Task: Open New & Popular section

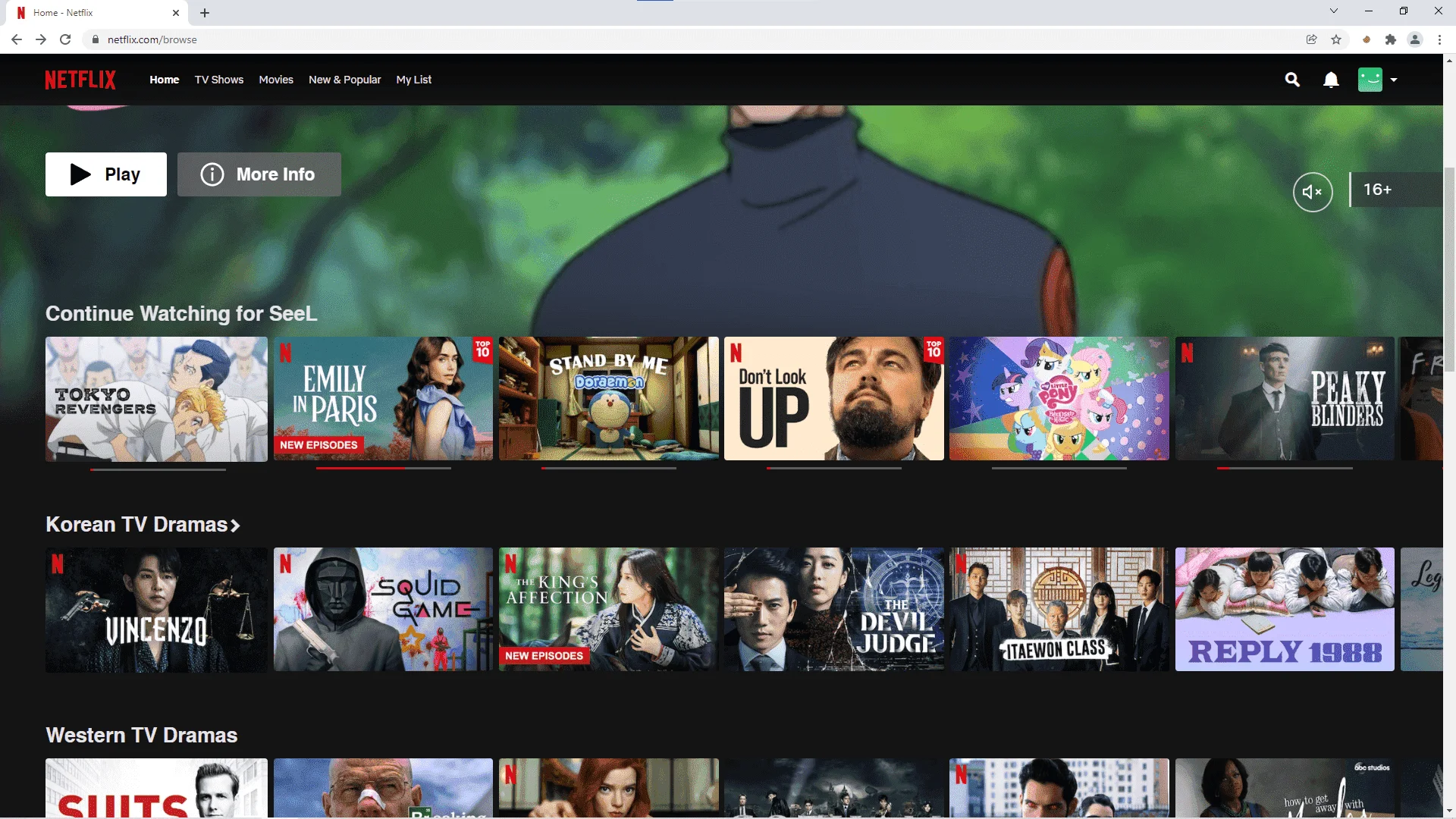Action: (345, 80)
